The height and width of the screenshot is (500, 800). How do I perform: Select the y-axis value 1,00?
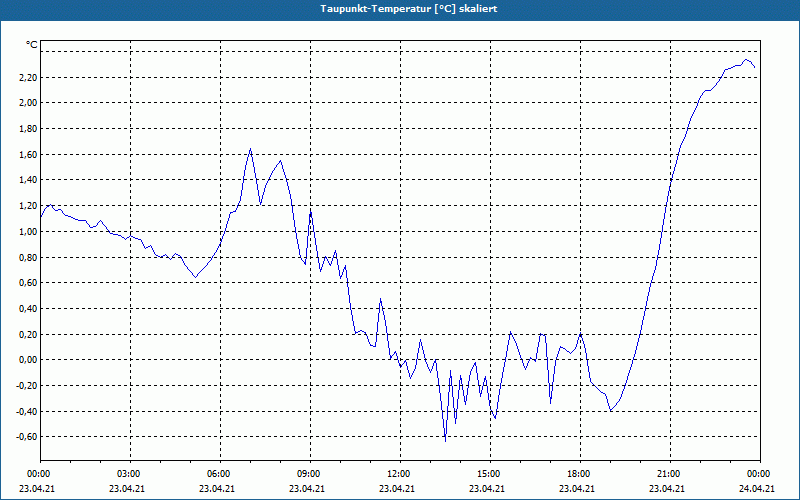[x=28, y=232]
